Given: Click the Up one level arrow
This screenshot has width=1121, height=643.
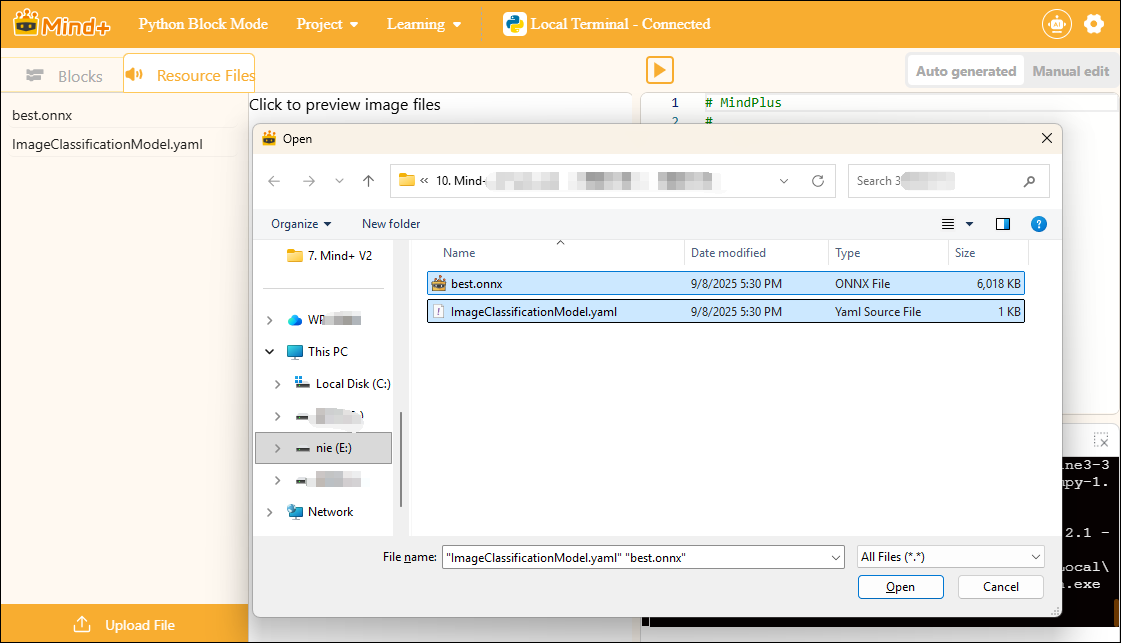Looking at the screenshot, I should 368,181.
